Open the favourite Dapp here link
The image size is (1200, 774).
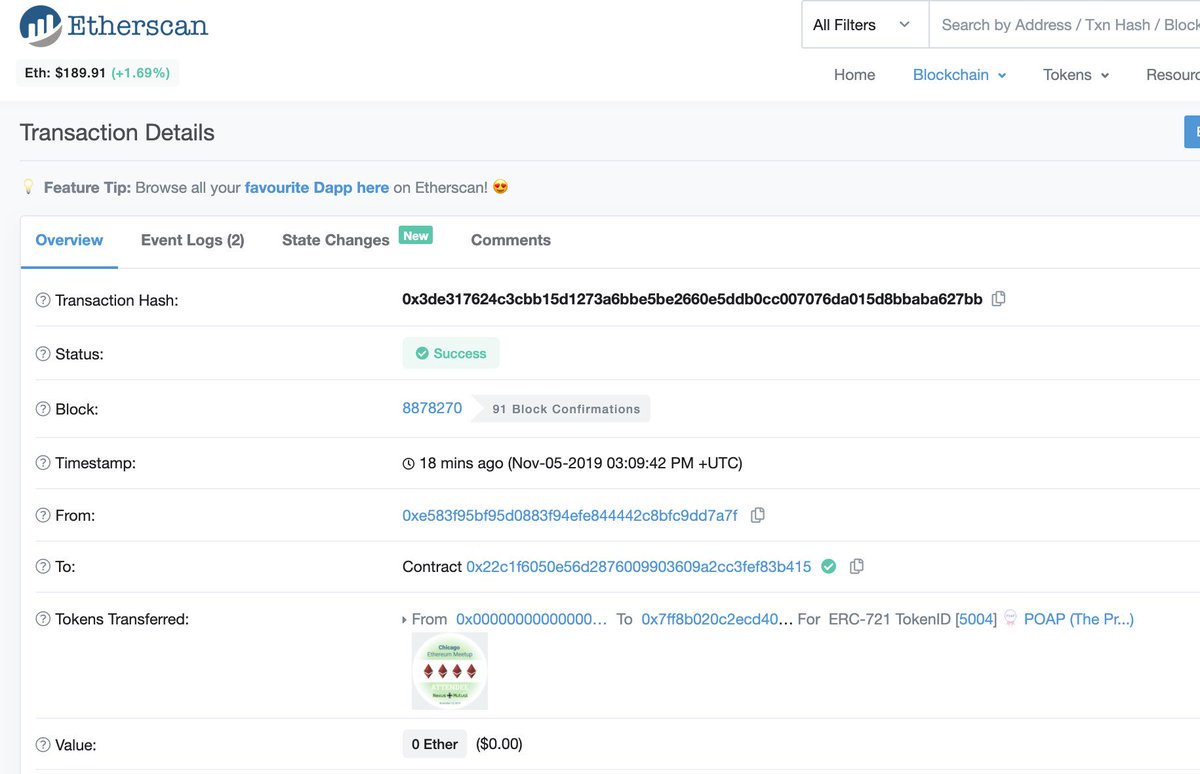317,187
